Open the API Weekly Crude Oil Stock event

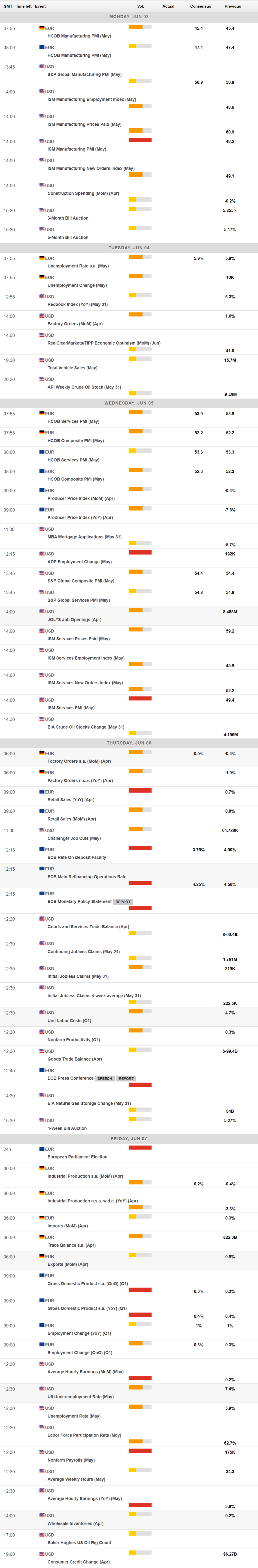tap(84, 387)
